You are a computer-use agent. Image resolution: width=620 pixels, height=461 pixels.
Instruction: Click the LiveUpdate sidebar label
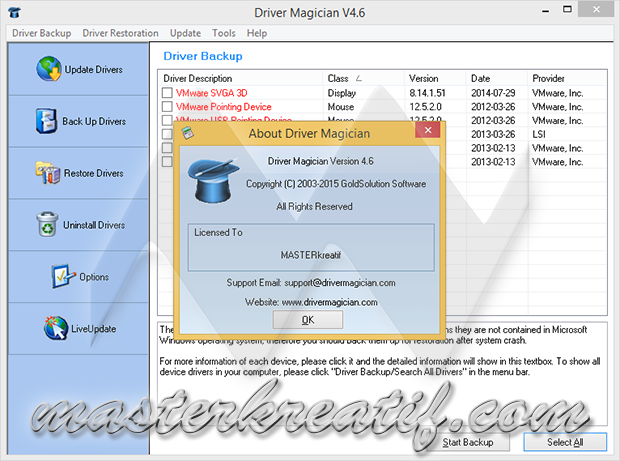(94, 329)
